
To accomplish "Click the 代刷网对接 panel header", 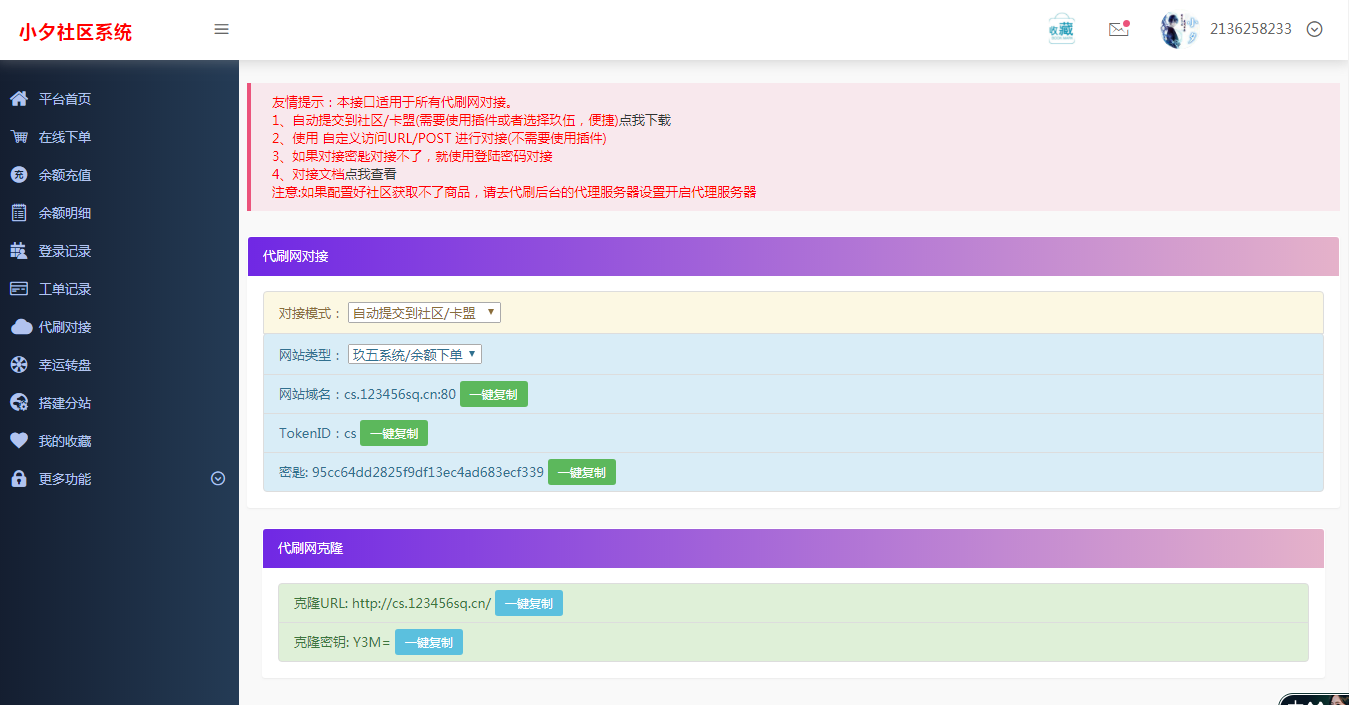I will [793, 256].
